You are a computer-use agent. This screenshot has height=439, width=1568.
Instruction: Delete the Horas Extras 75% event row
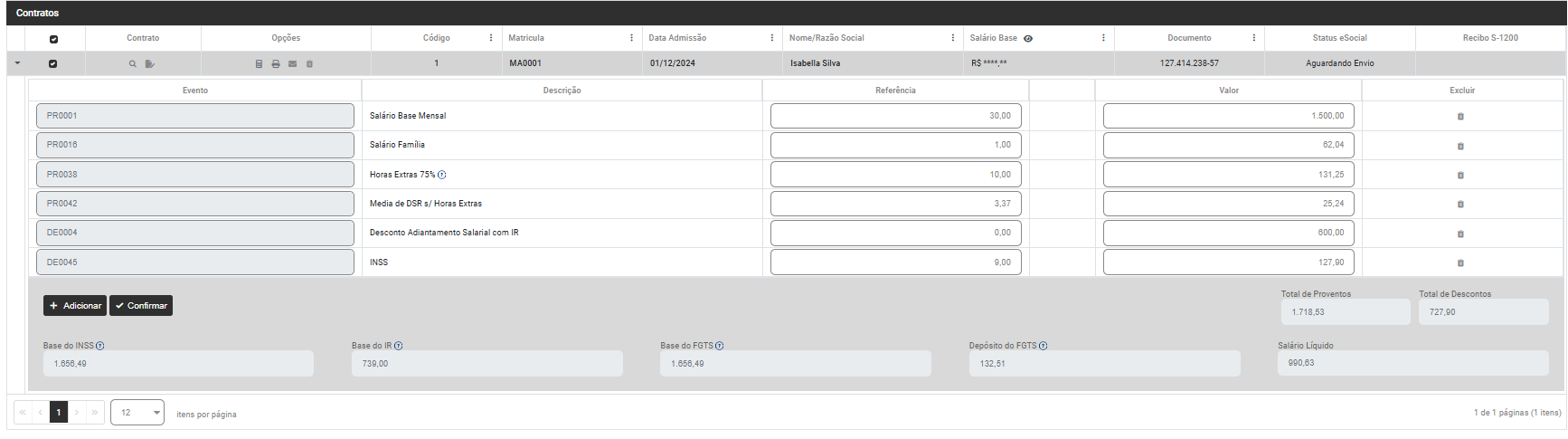tap(1460, 176)
